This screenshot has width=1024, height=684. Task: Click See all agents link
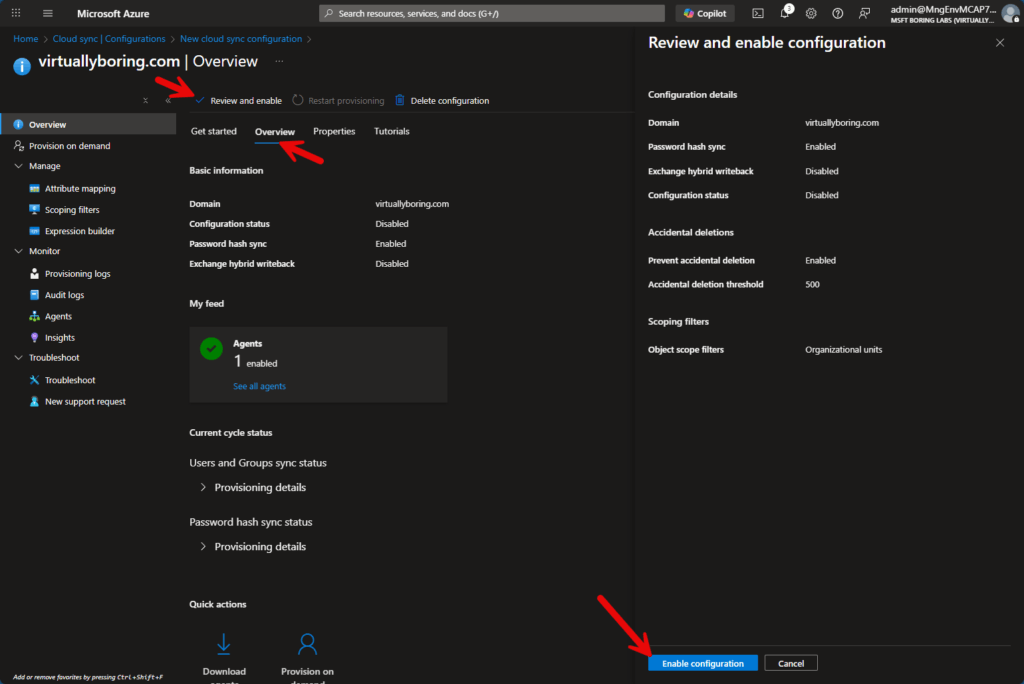click(259, 386)
